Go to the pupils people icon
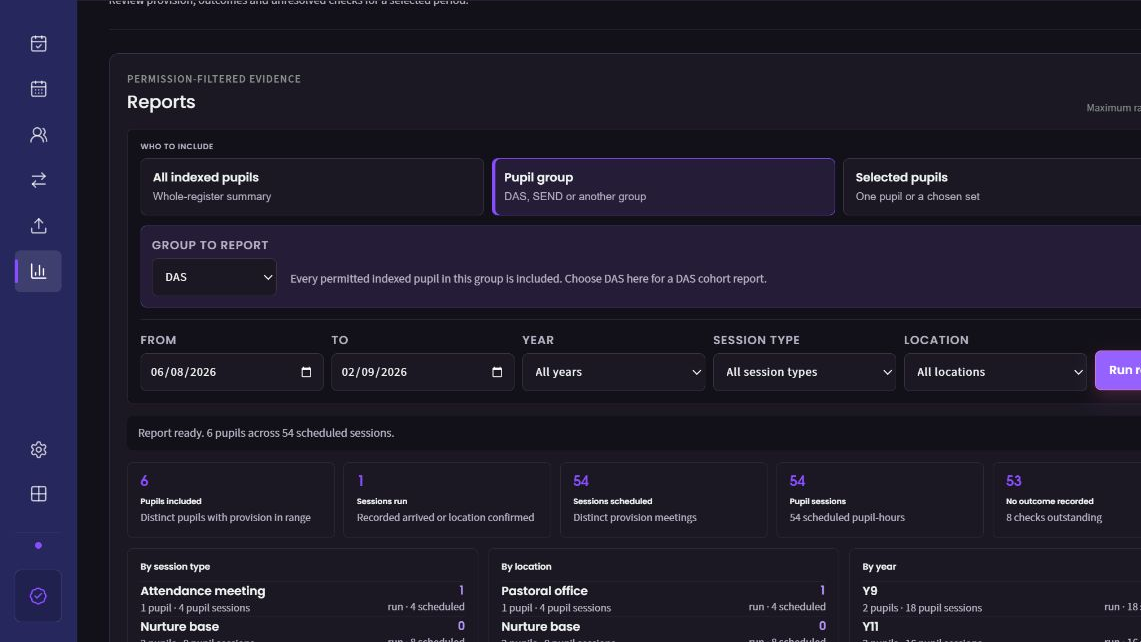 click(x=39, y=135)
